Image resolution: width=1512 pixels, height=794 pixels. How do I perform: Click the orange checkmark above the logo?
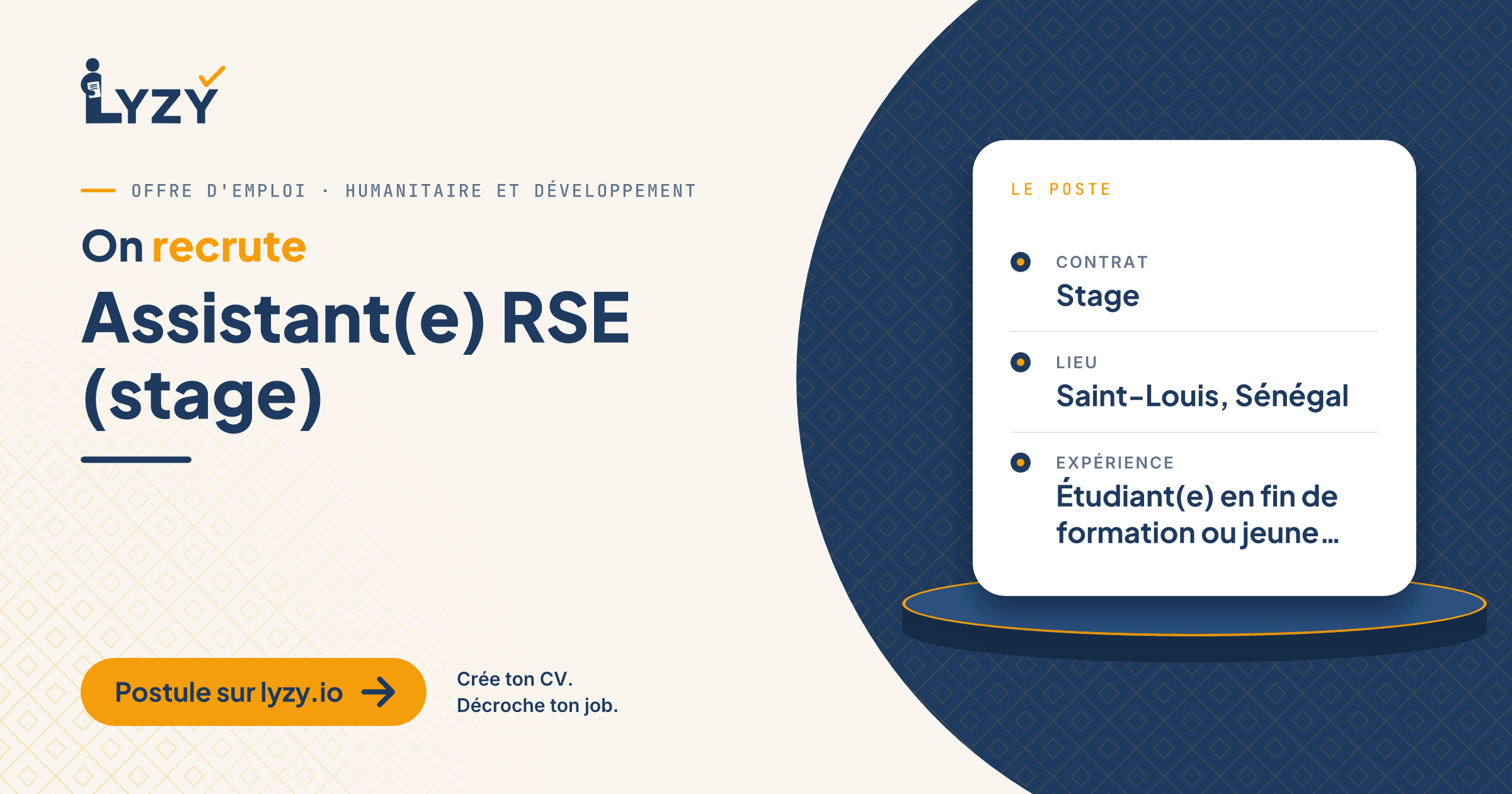[x=212, y=76]
